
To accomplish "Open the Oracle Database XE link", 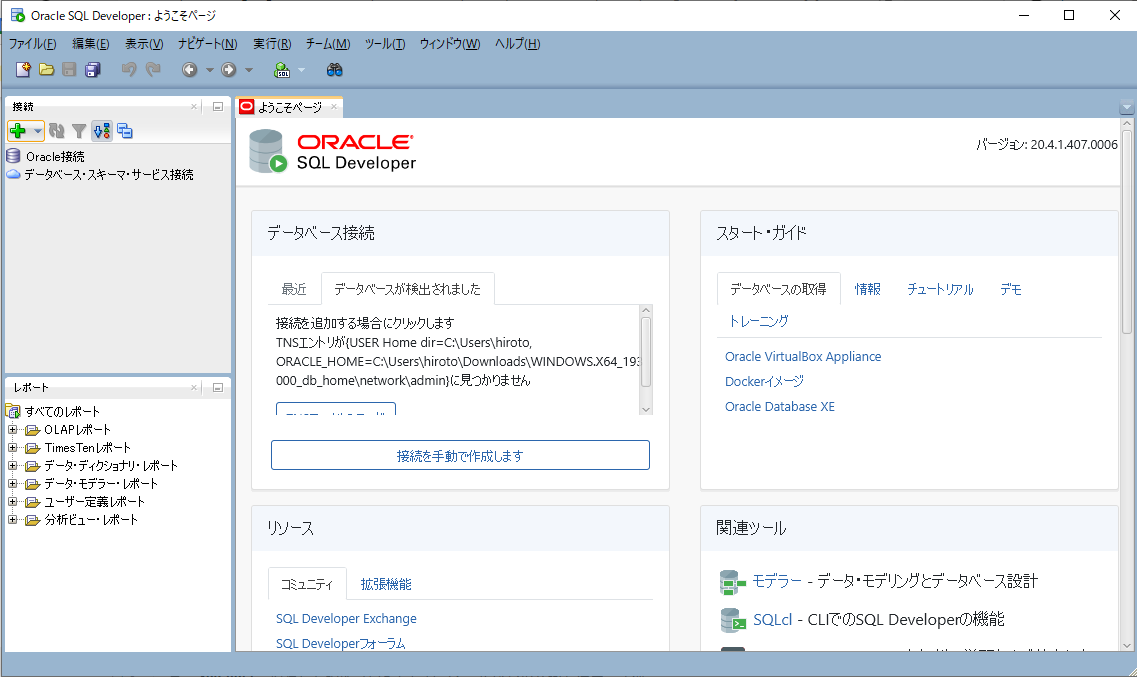I will (x=779, y=407).
